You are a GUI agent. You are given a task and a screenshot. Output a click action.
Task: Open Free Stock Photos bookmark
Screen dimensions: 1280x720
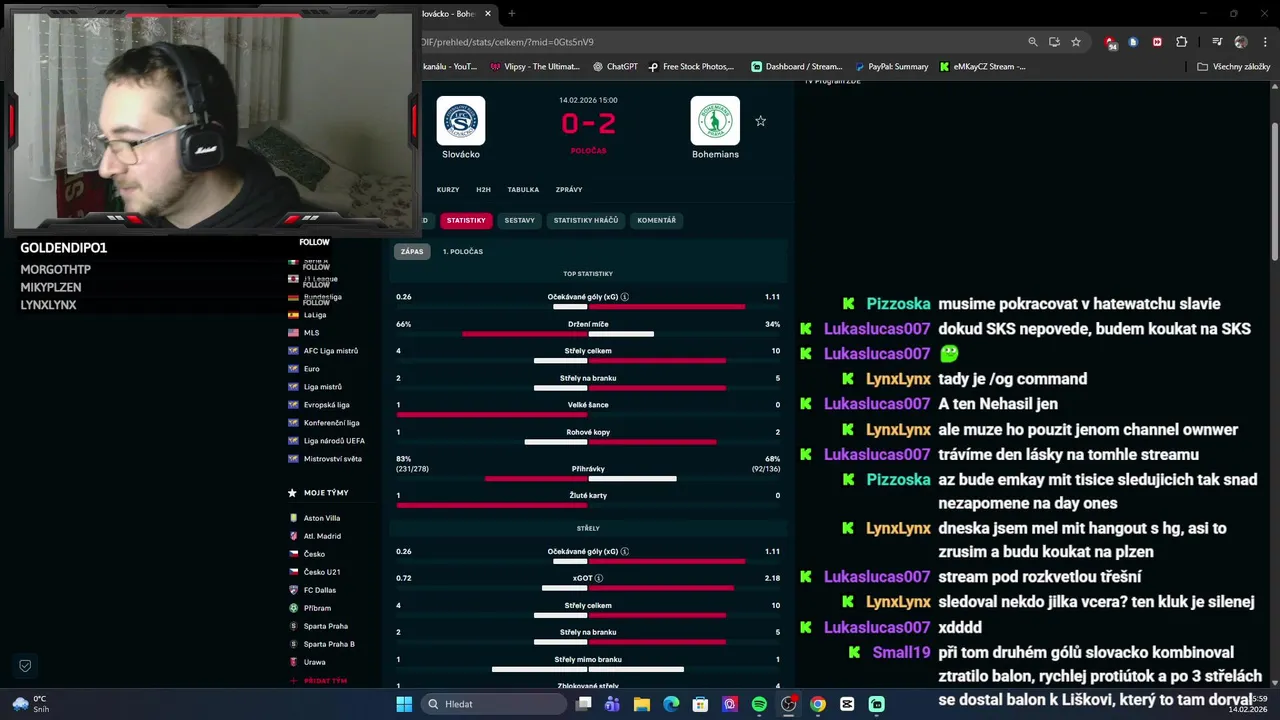pyautogui.click(x=691, y=66)
